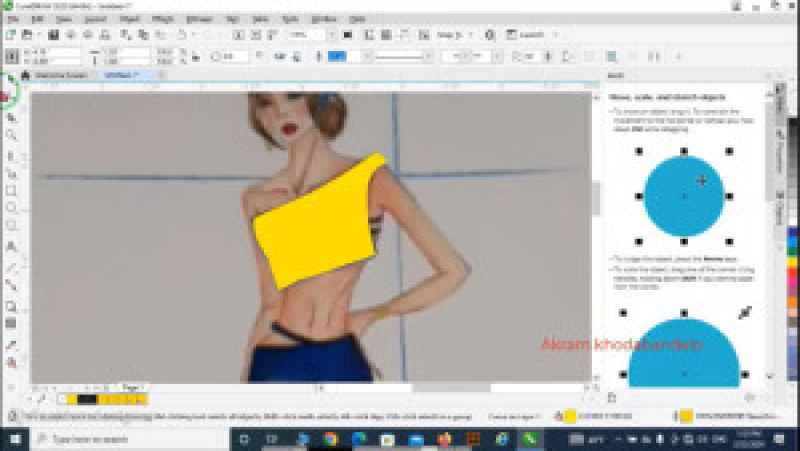
Task: Click the outline color indicator in status bar
Action: [687, 417]
